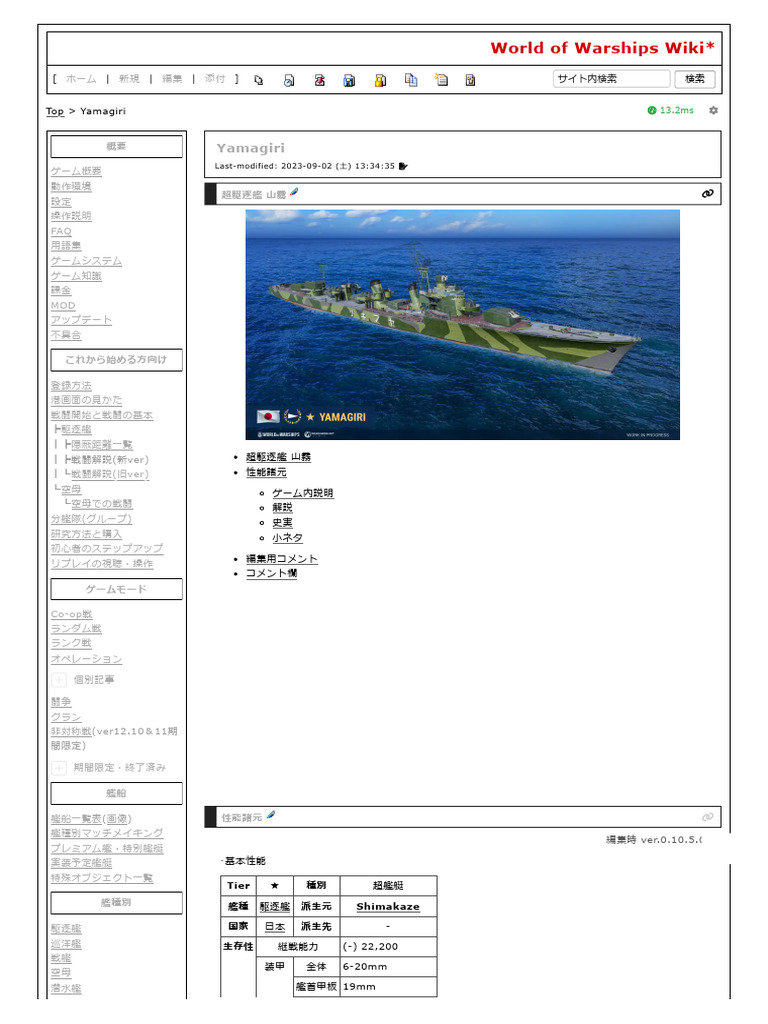The width and height of the screenshot is (768, 1024).
Task: Jump to 超駆逐艦 山霧 in contents list
Action: [x=278, y=457]
